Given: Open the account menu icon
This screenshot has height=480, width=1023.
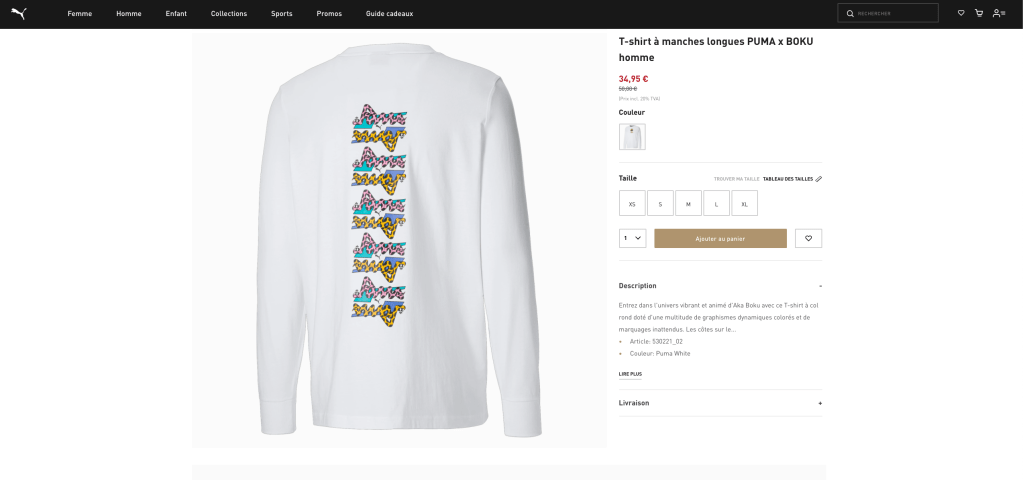Looking at the screenshot, I should coord(998,13).
